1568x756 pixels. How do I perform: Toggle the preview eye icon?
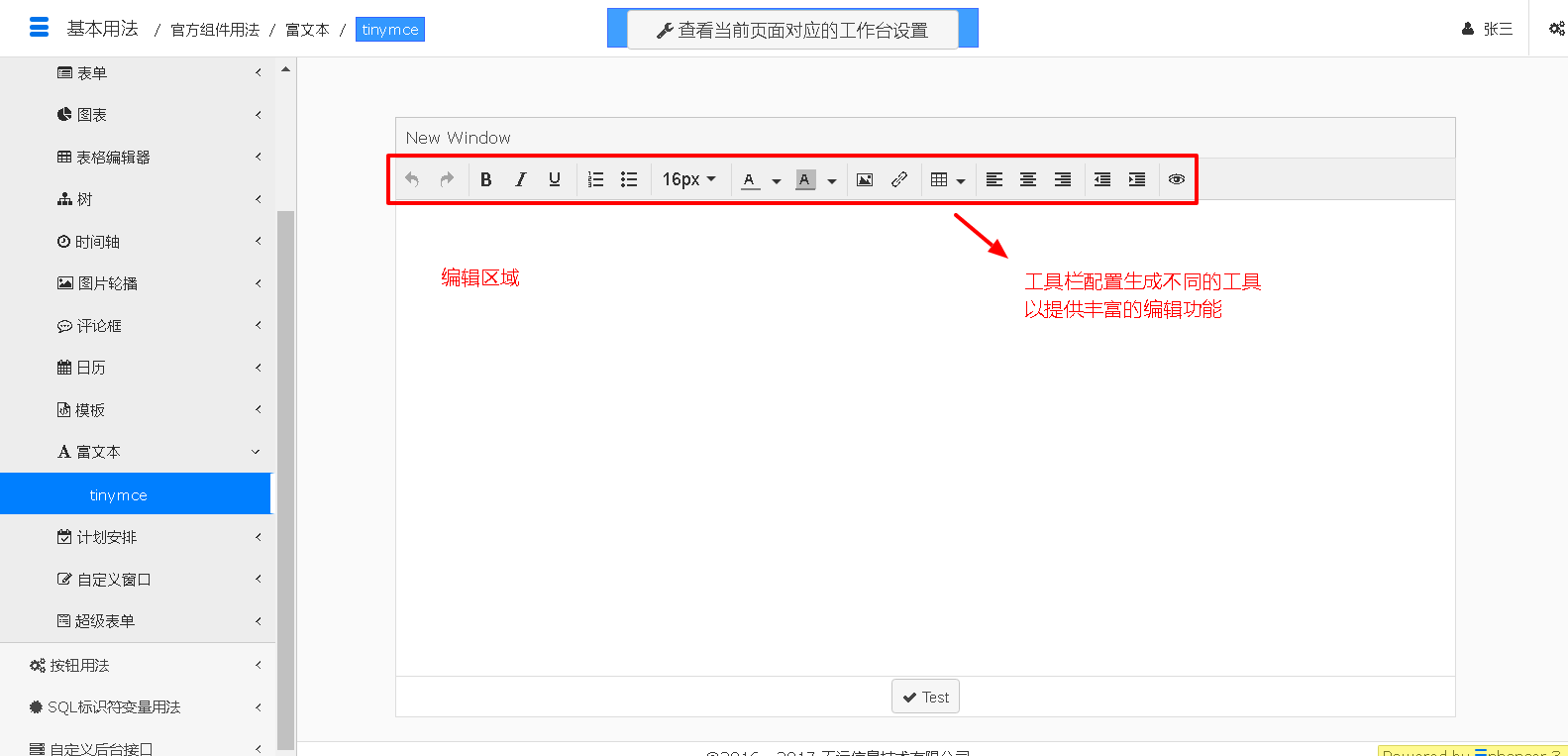point(1177,179)
